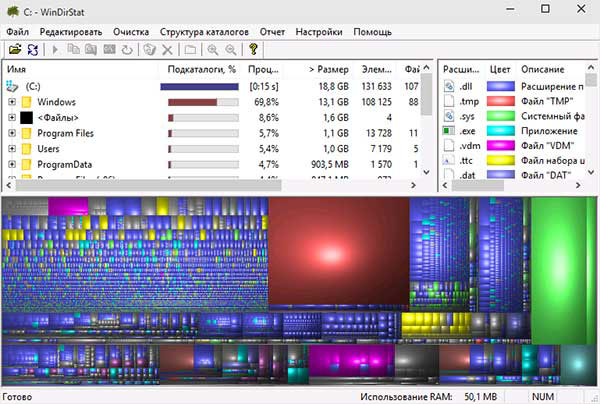The width and height of the screenshot is (600, 404).
Task: Click the blue .dll color swatch
Action: (x=500, y=87)
